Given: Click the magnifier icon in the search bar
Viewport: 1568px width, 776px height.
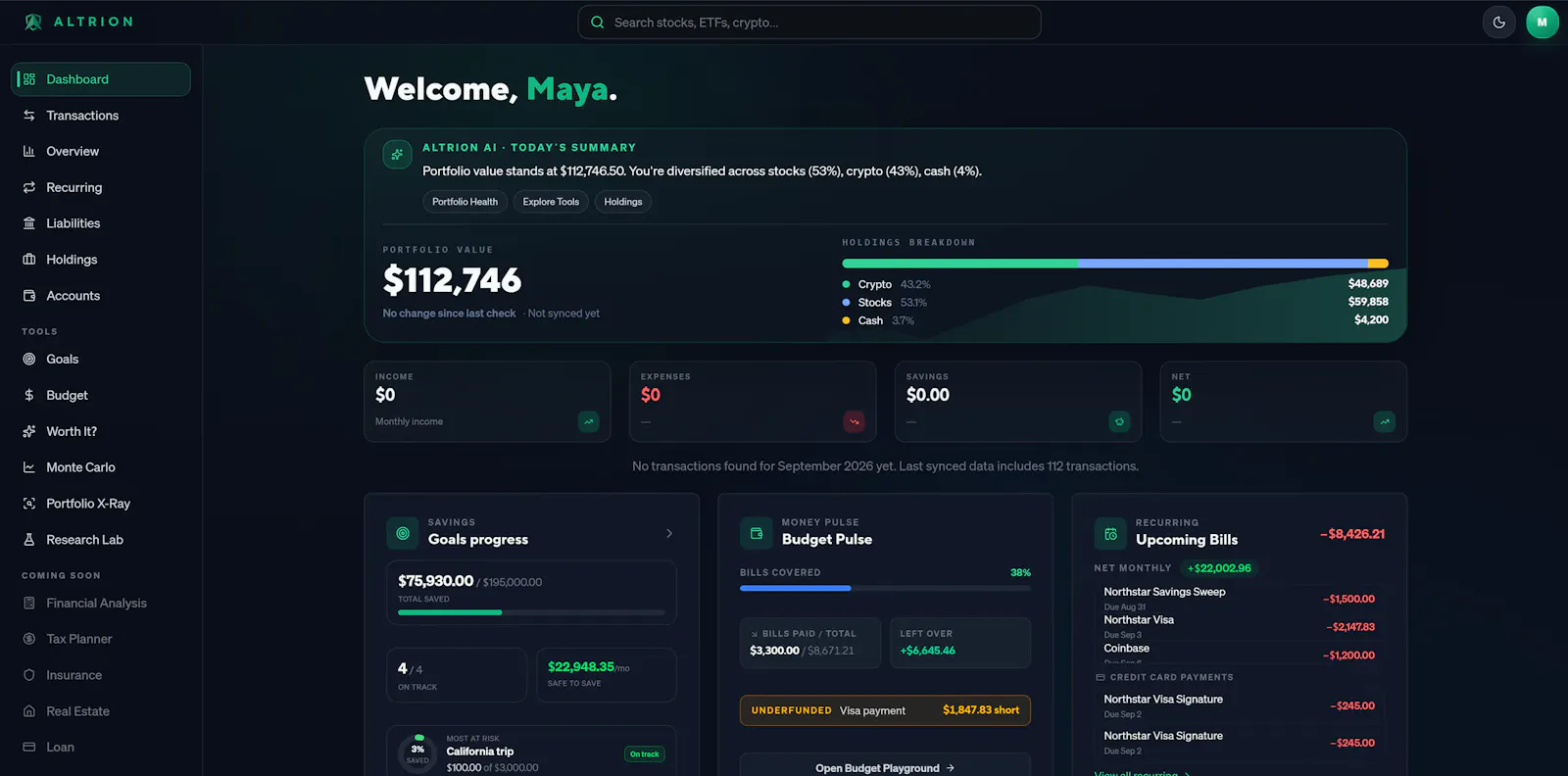Looking at the screenshot, I should pyautogui.click(x=597, y=23).
